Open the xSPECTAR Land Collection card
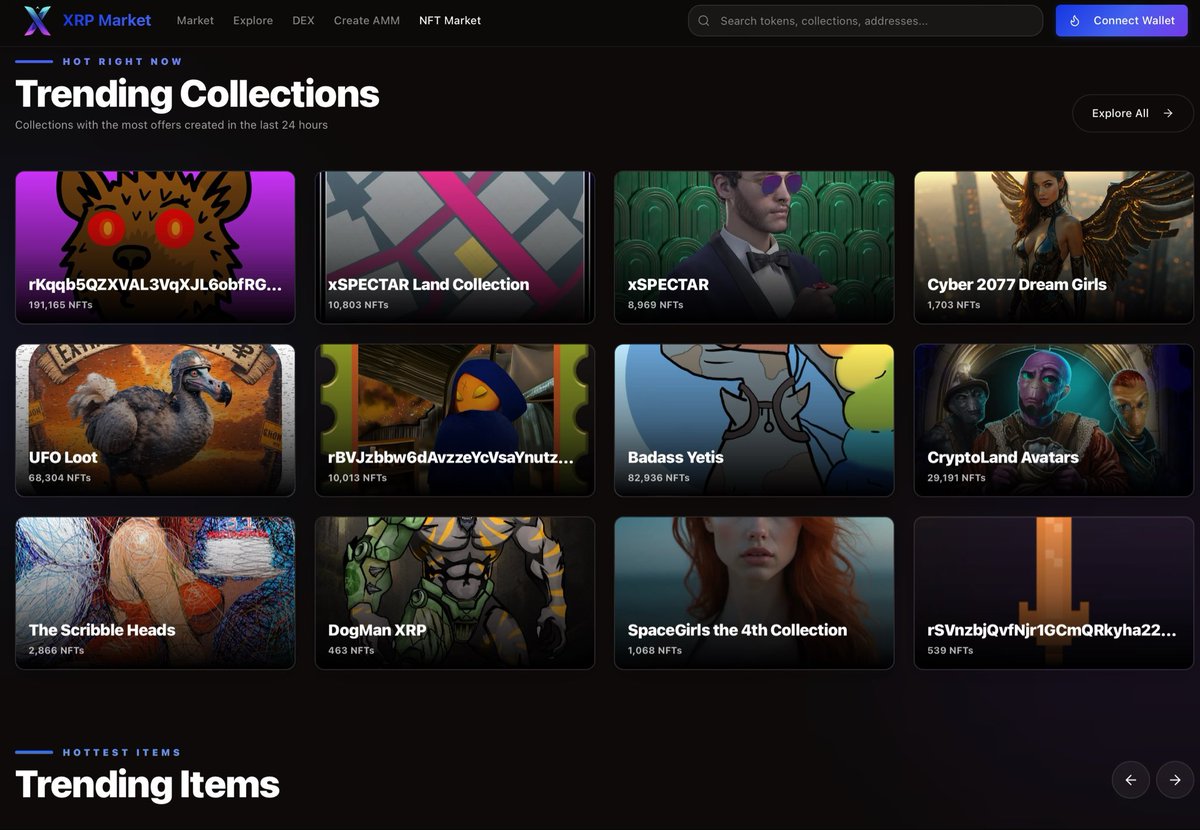Image resolution: width=1200 pixels, height=830 pixels. 455,247
